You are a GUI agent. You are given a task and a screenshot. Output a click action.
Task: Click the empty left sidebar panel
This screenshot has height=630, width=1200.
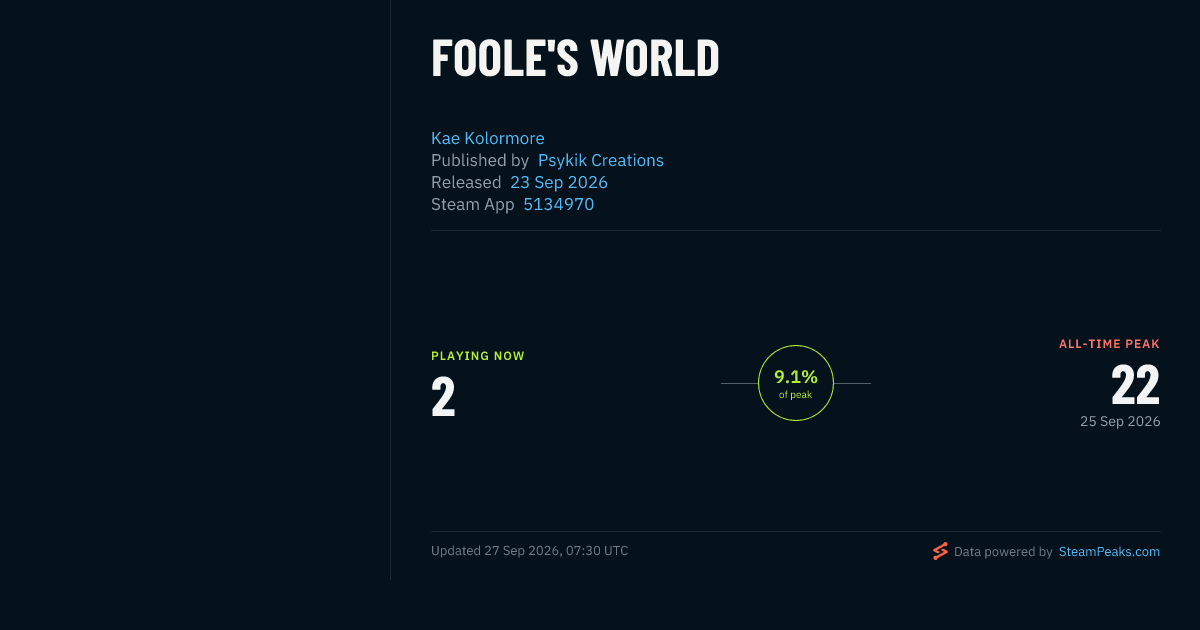195,290
